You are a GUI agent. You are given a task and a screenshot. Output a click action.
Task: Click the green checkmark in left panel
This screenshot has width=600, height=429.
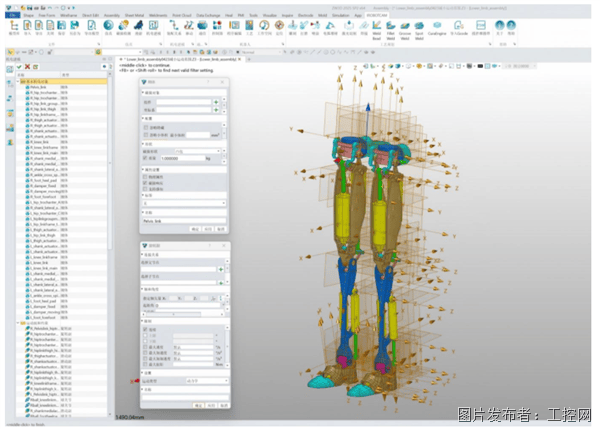(x=19, y=67)
